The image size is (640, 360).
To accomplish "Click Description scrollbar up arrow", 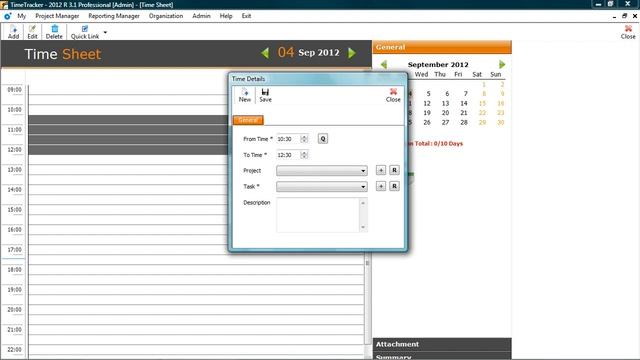I will [363, 203].
